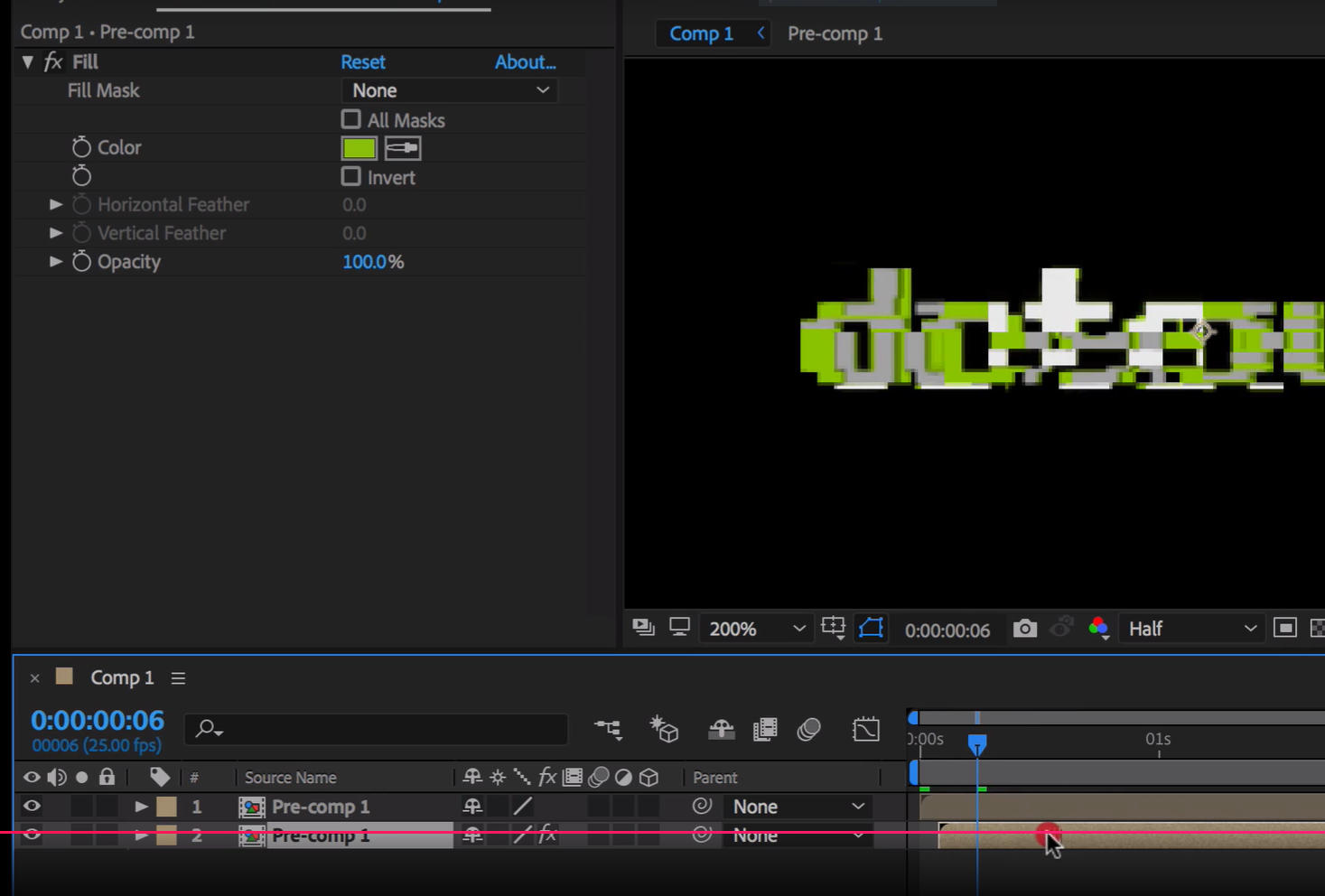Click the layer 1 duration bar

click(1122, 807)
